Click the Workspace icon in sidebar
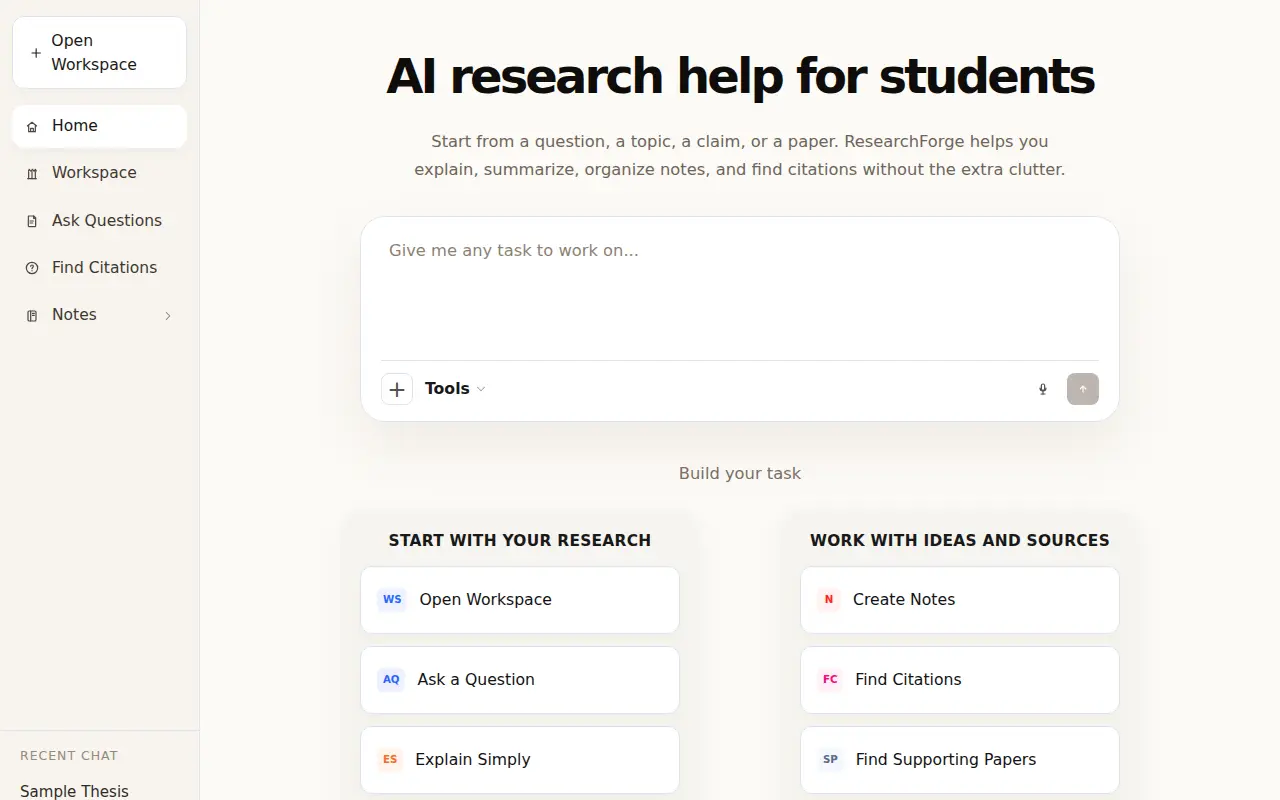Screen dimensions: 1280x800 [32, 174]
